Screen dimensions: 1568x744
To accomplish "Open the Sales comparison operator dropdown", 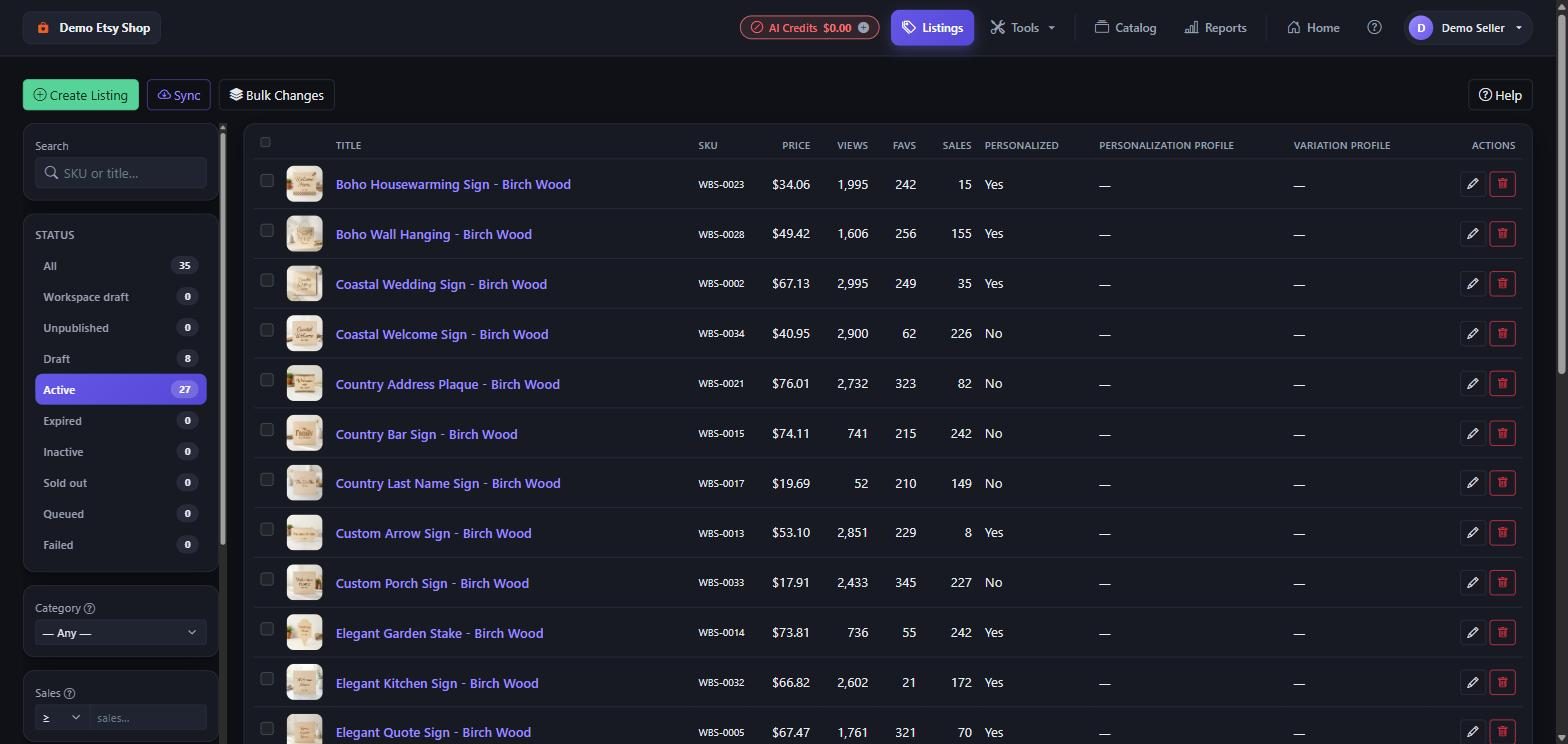I will (x=62, y=718).
